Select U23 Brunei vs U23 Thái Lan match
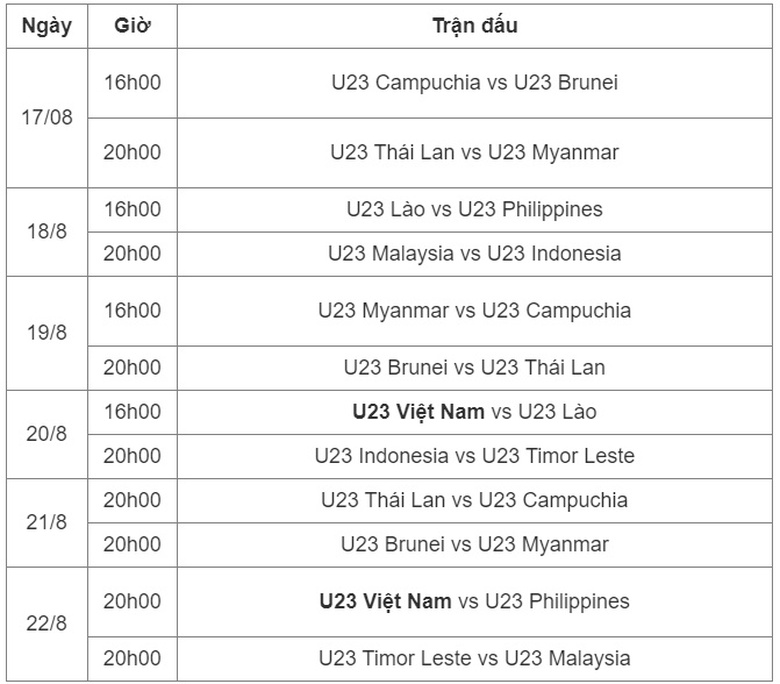 pos(474,367)
